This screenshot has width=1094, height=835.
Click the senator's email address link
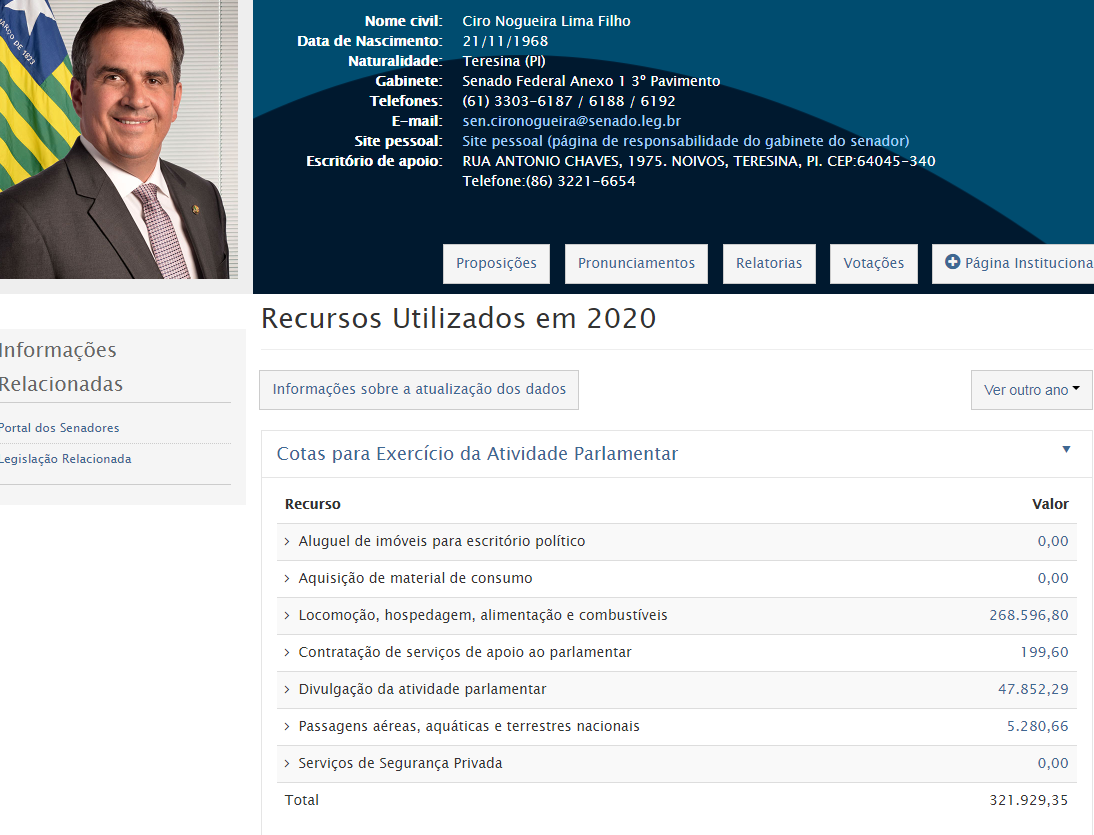click(571, 121)
